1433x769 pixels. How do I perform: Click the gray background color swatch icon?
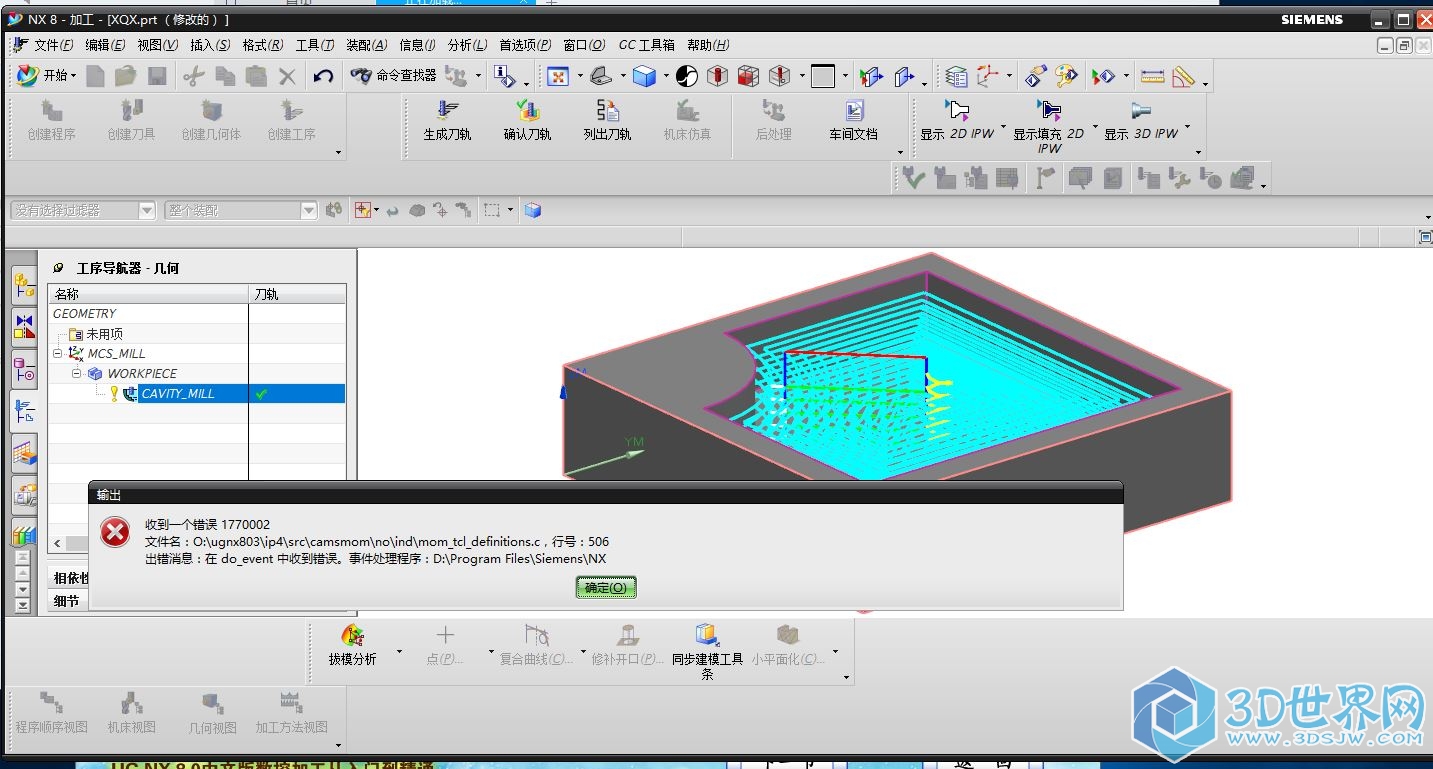(x=823, y=76)
